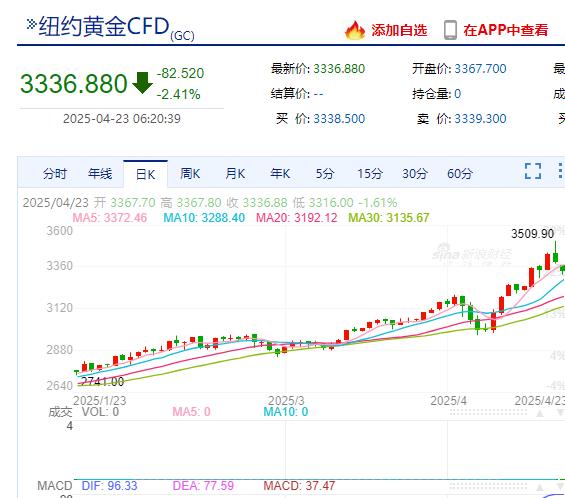Image resolution: width=565 pixels, height=498 pixels.
Task: Click the 最新价 3336.880 value
Action: pos(339,68)
